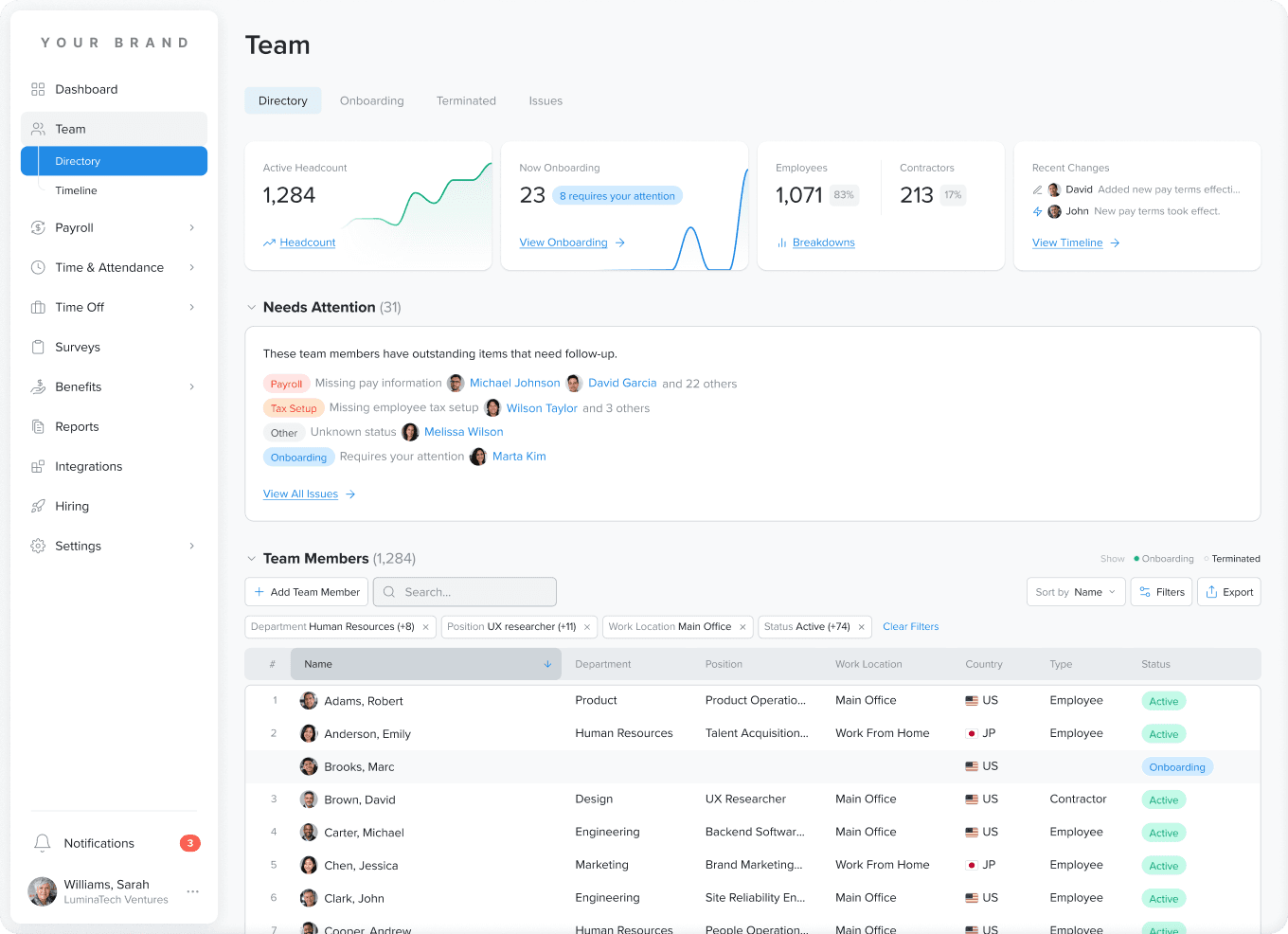Open the Adams, Robert row name
The width and height of the screenshot is (1288, 934).
click(x=364, y=701)
